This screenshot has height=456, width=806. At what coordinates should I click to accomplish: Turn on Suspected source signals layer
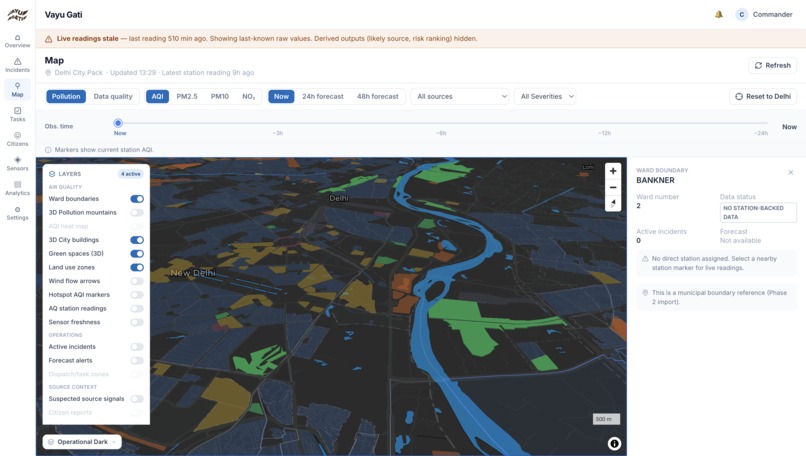[x=137, y=399]
